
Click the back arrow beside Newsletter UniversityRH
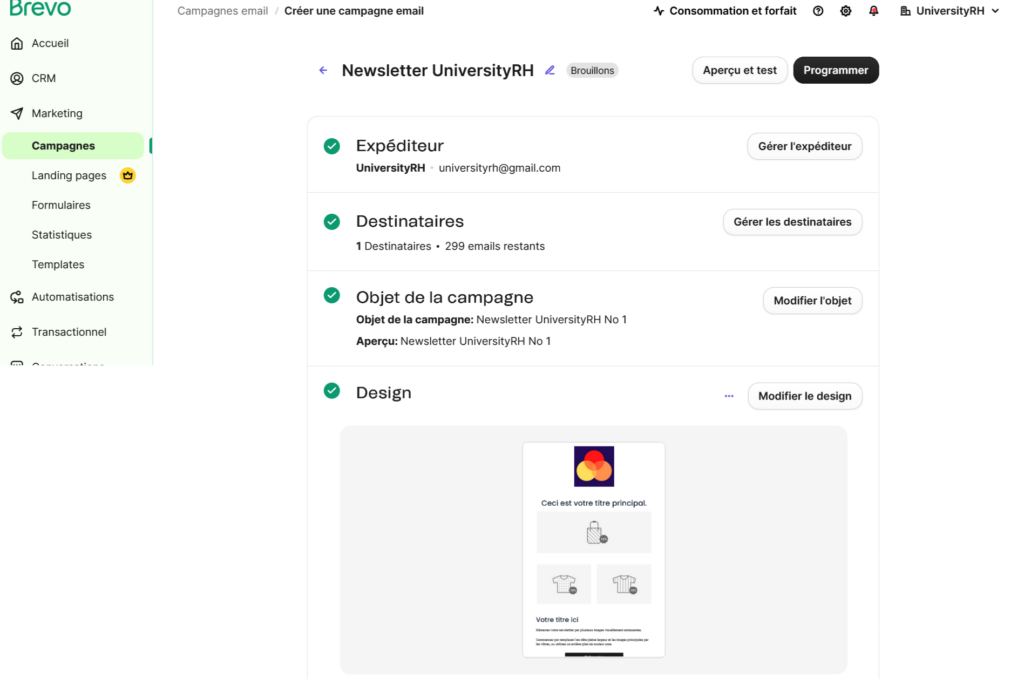coord(323,70)
